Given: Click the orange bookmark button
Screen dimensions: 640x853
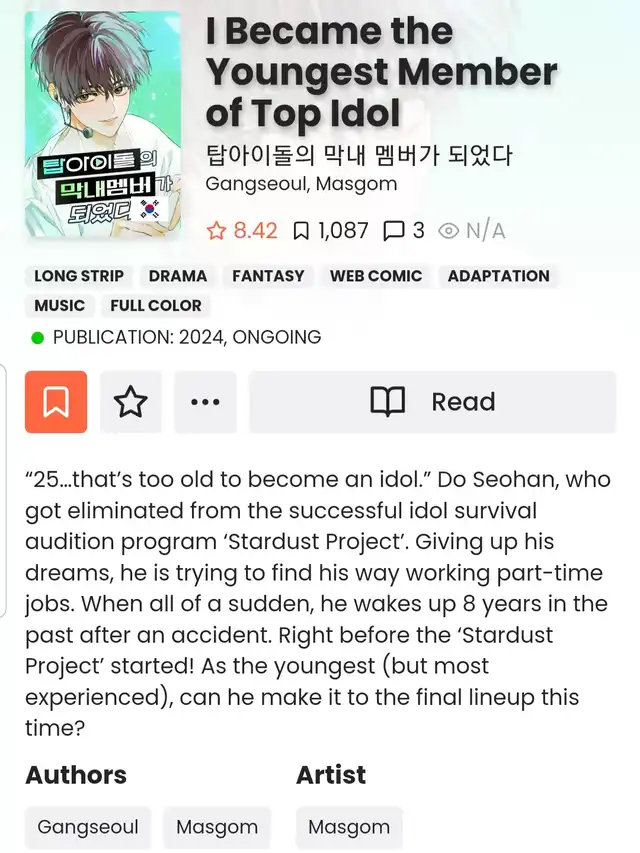Looking at the screenshot, I should click(x=56, y=402).
